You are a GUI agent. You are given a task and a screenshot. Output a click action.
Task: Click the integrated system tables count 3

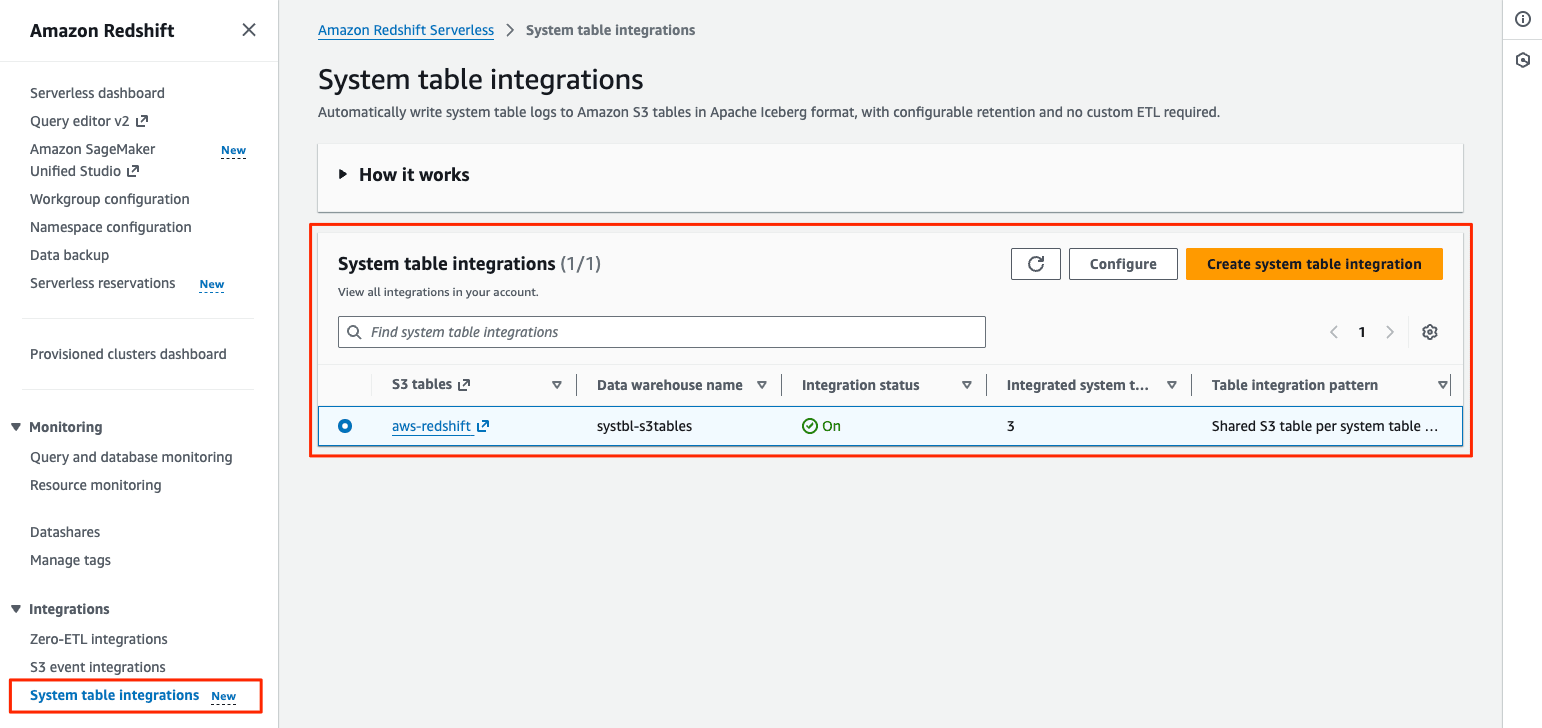click(1011, 426)
